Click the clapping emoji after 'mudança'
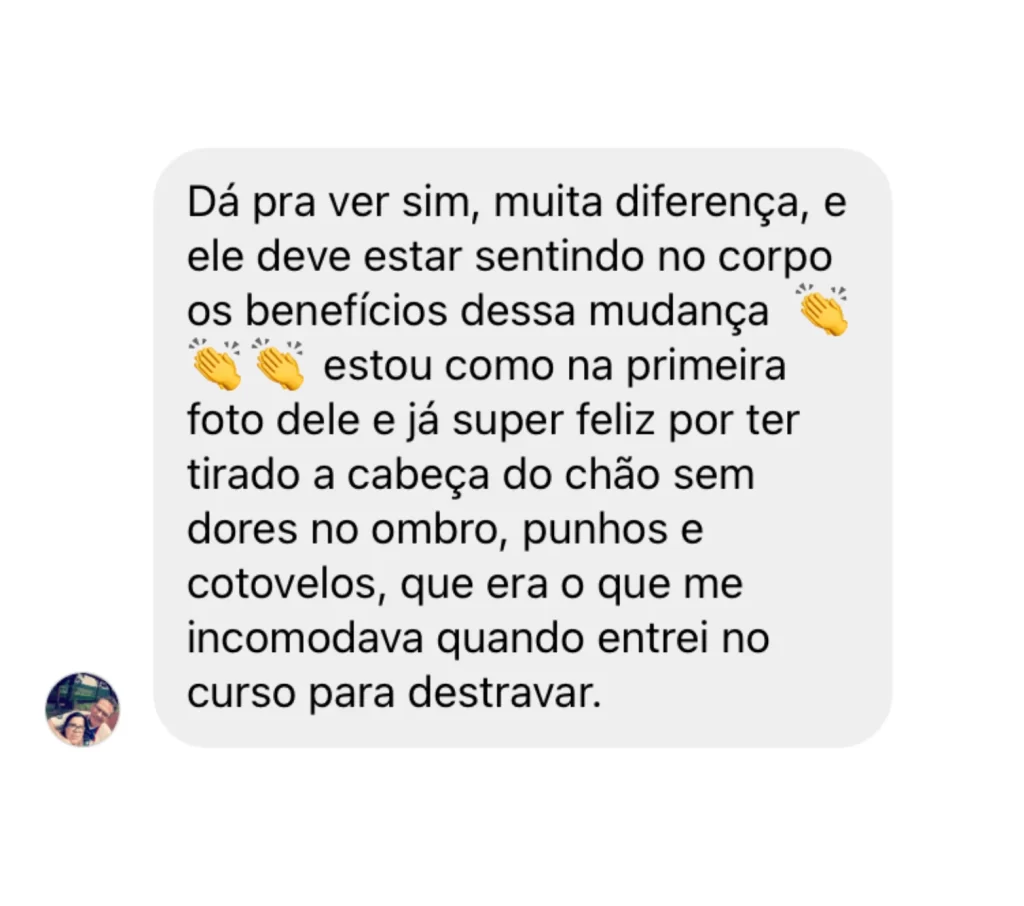 click(822, 310)
